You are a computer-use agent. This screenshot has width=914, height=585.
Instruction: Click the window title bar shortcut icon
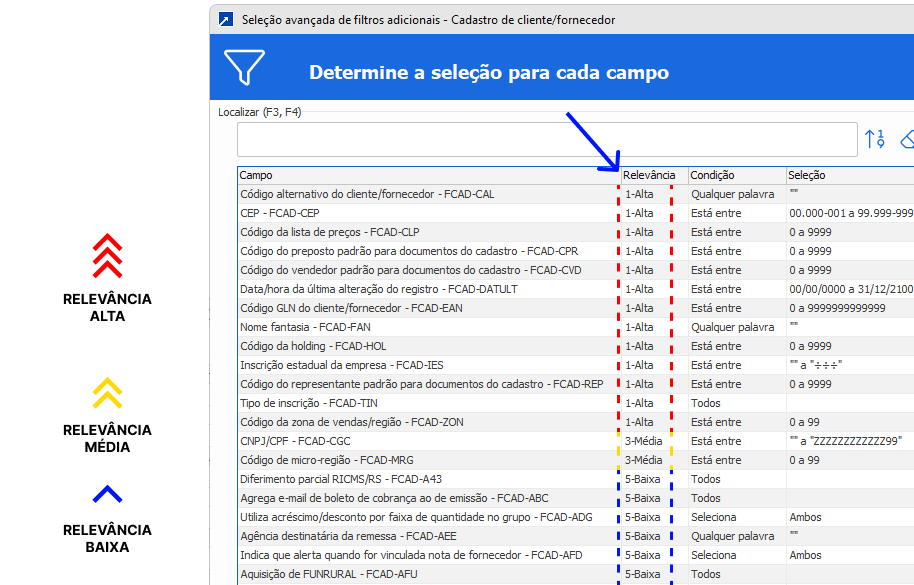tap(226, 19)
